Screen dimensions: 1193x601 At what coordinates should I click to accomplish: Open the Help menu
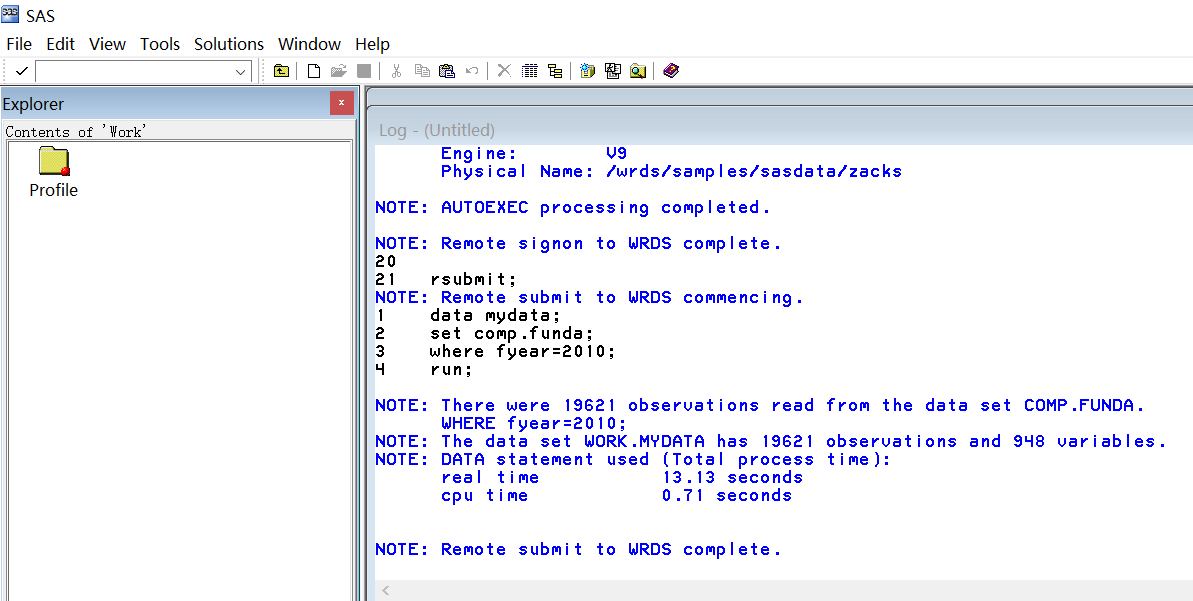click(x=372, y=44)
